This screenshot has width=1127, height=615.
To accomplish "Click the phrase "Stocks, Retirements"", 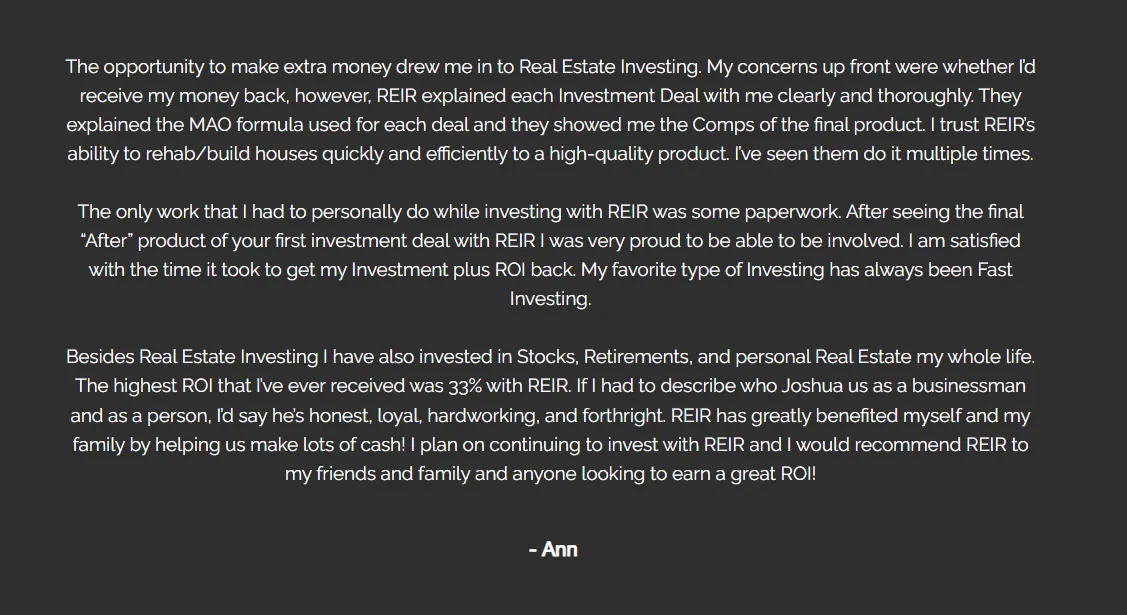I will point(604,357).
